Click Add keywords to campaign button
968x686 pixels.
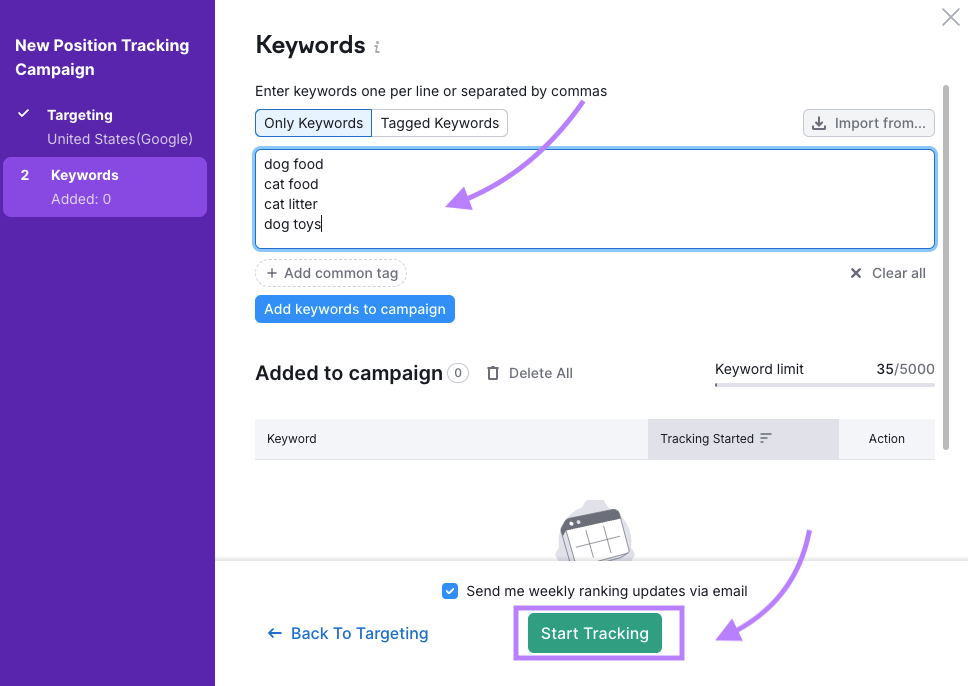pyautogui.click(x=355, y=309)
